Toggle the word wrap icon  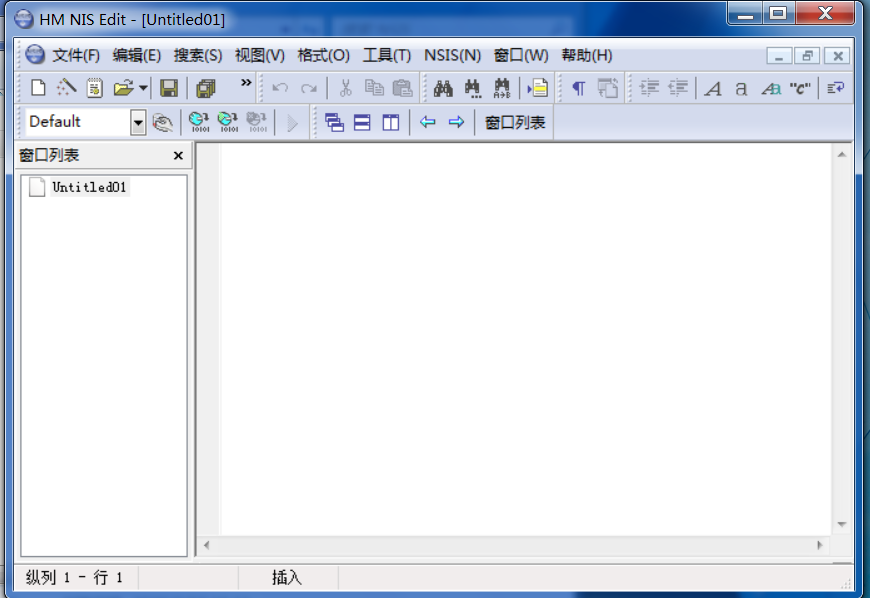click(x=836, y=88)
